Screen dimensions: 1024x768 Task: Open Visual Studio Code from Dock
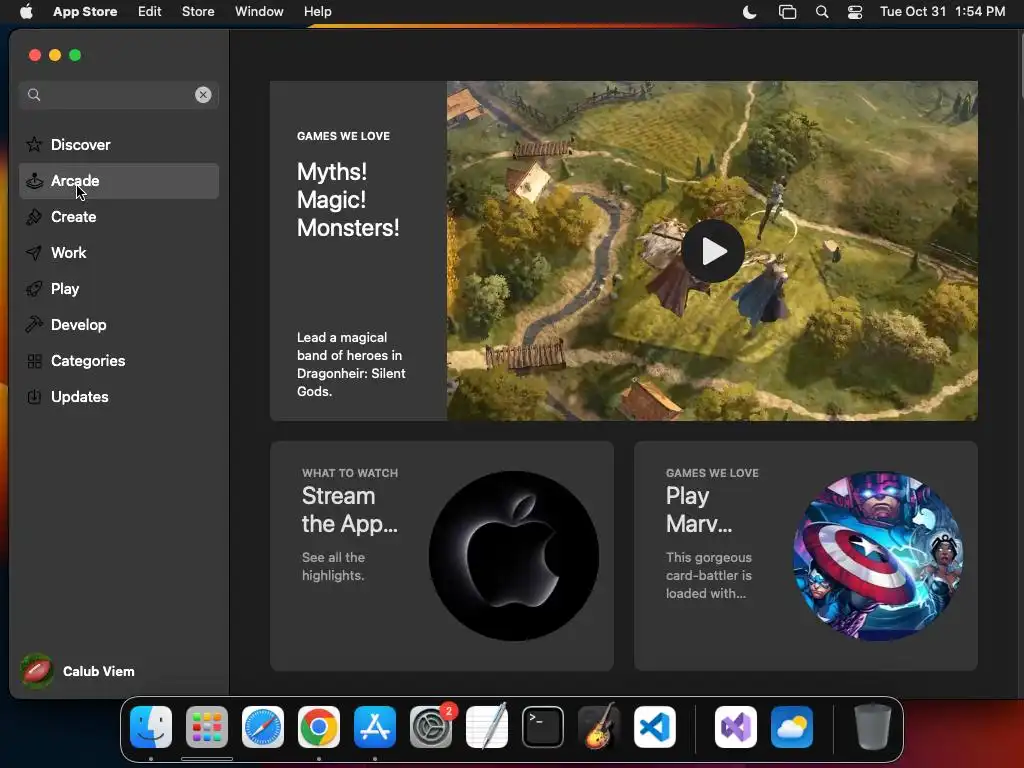click(655, 727)
